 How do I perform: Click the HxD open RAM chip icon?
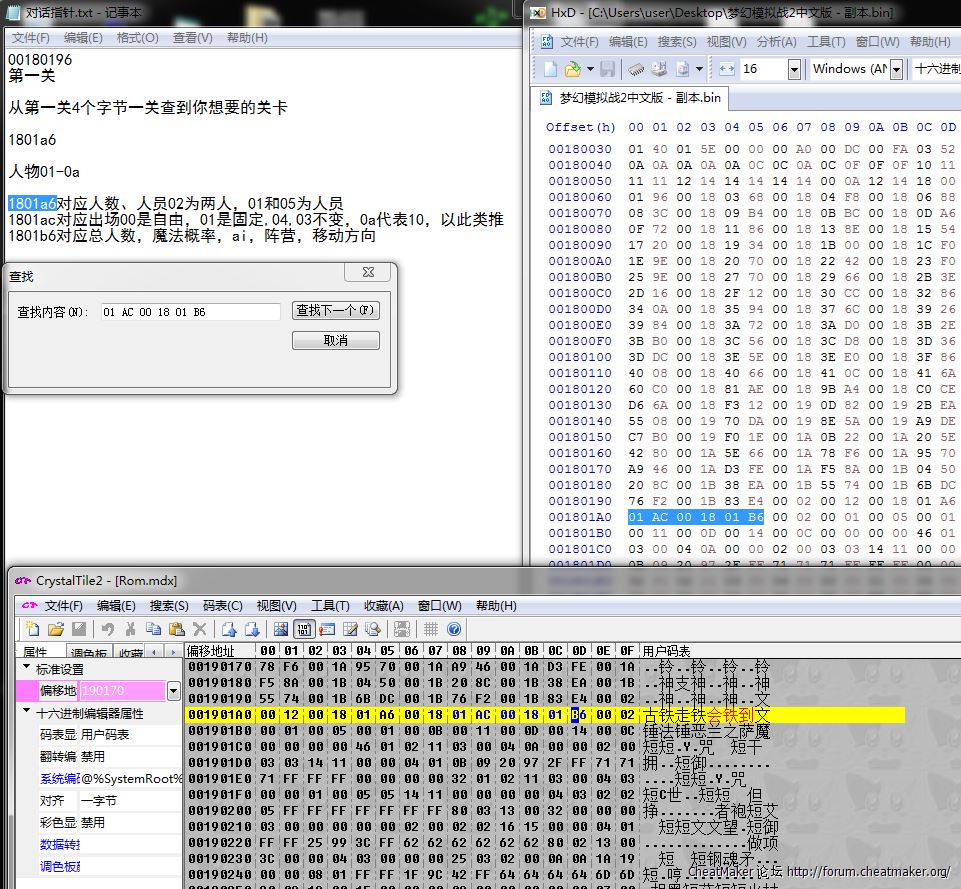[x=635, y=69]
